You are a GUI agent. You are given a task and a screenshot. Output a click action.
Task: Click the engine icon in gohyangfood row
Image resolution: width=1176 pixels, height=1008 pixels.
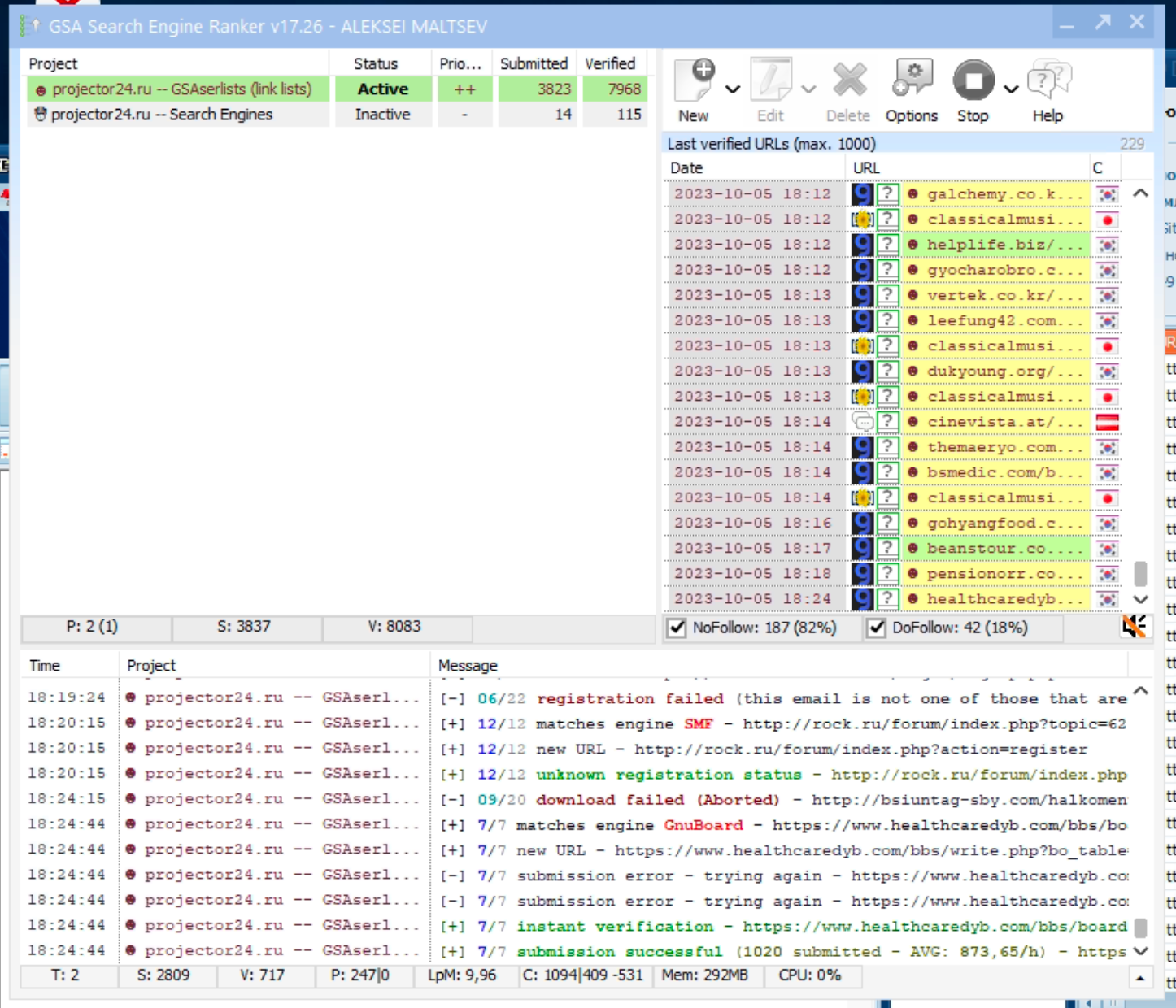click(x=862, y=523)
